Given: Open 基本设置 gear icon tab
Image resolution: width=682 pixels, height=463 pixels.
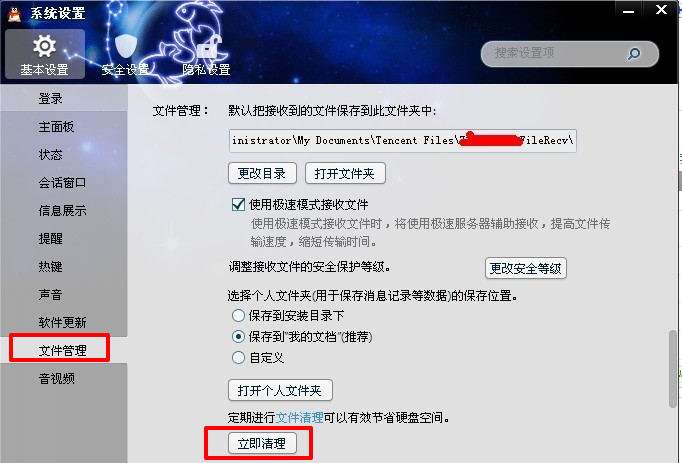Looking at the screenshot, I should pyautogui.click(x=45, y=54).
